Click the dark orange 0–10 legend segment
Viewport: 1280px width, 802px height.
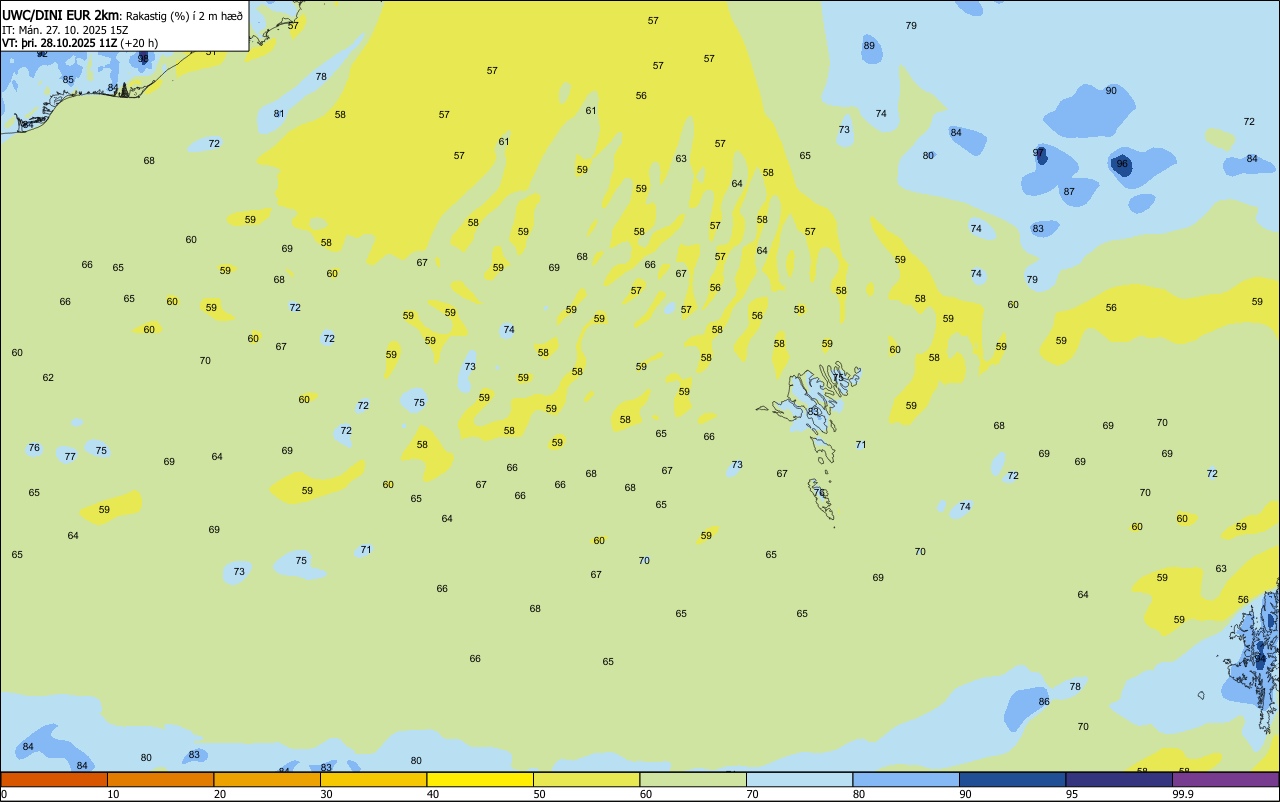click(54, 779)
